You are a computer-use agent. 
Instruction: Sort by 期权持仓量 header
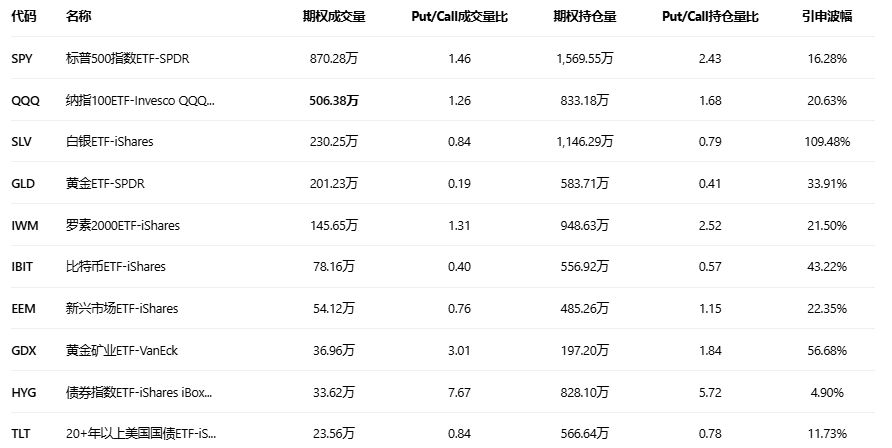[584, 17]
